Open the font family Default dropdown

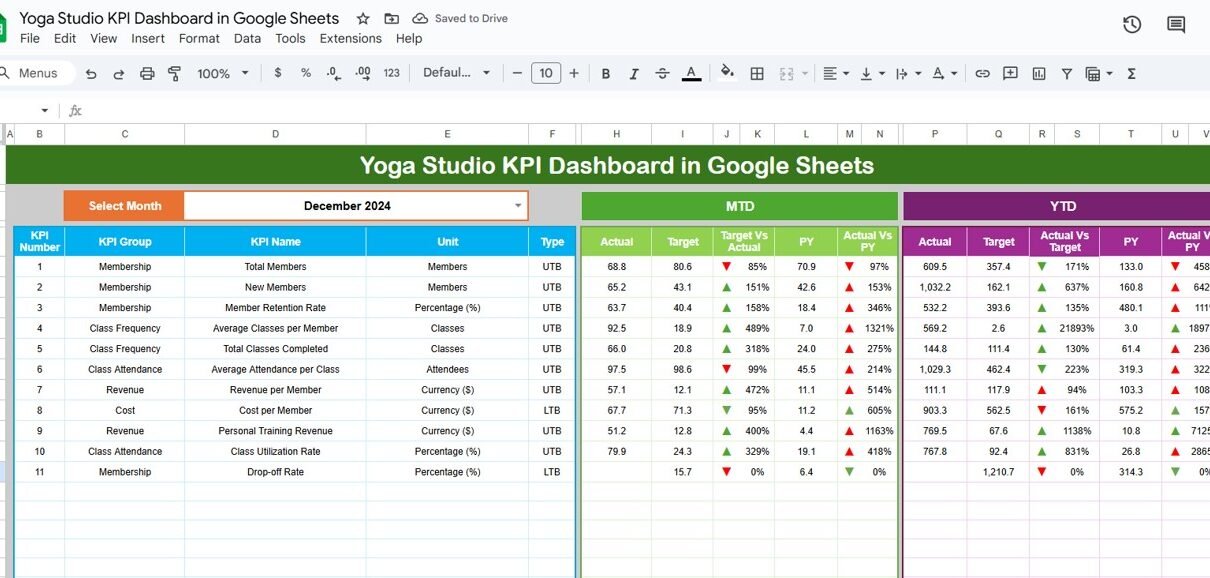click(x=457, y=73)
